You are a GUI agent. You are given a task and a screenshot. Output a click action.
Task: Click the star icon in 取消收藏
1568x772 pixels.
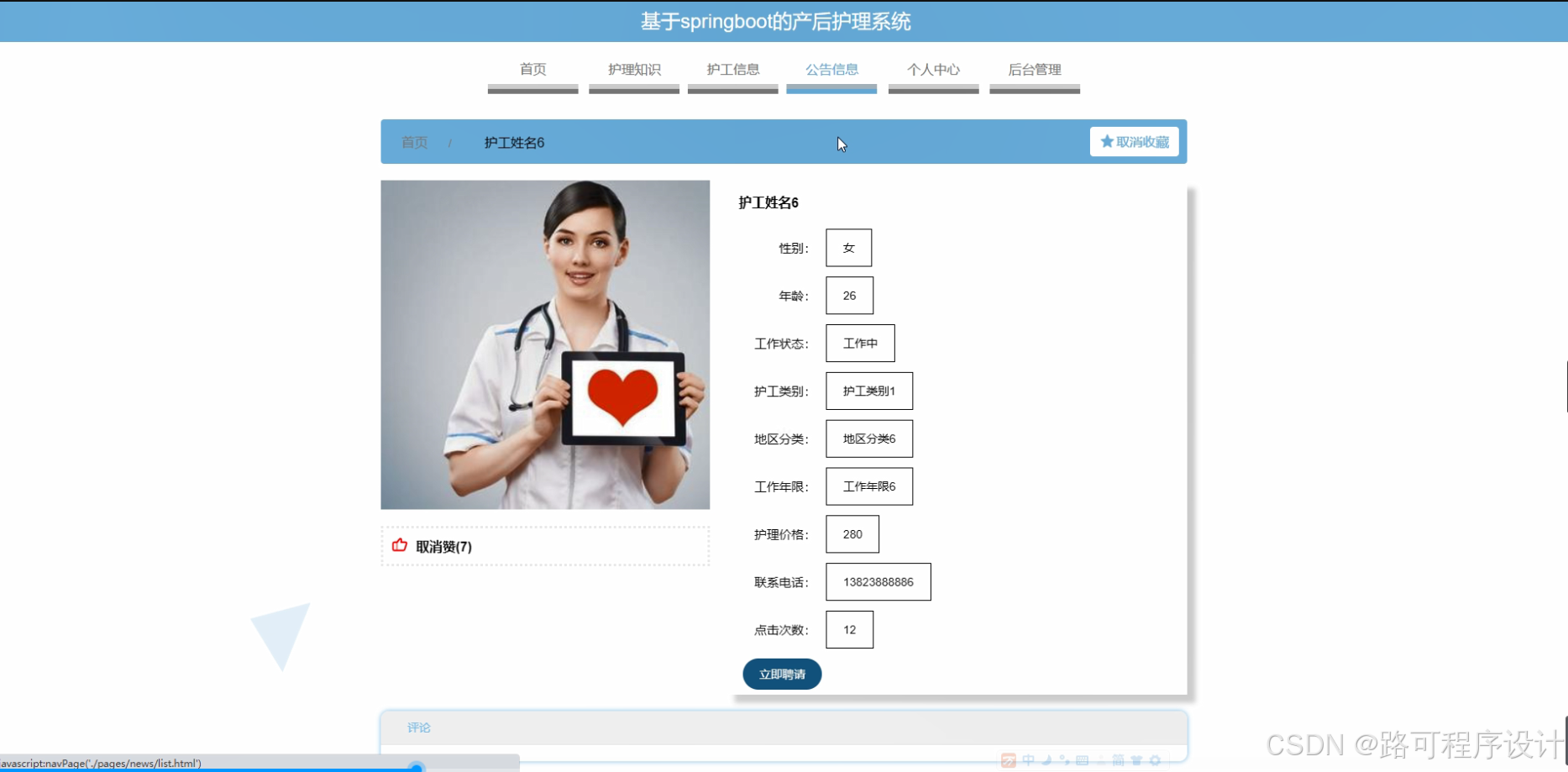coord(1106,141)
